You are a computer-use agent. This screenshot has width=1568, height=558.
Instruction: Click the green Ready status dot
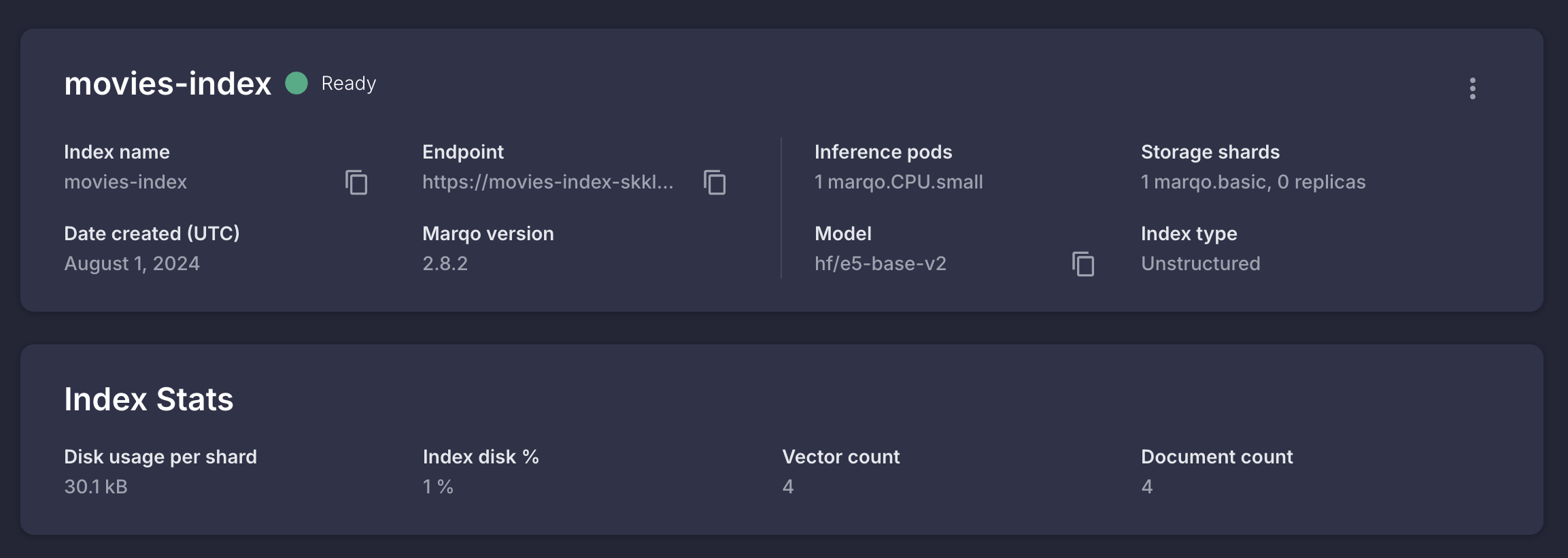[x=296, y=83]
